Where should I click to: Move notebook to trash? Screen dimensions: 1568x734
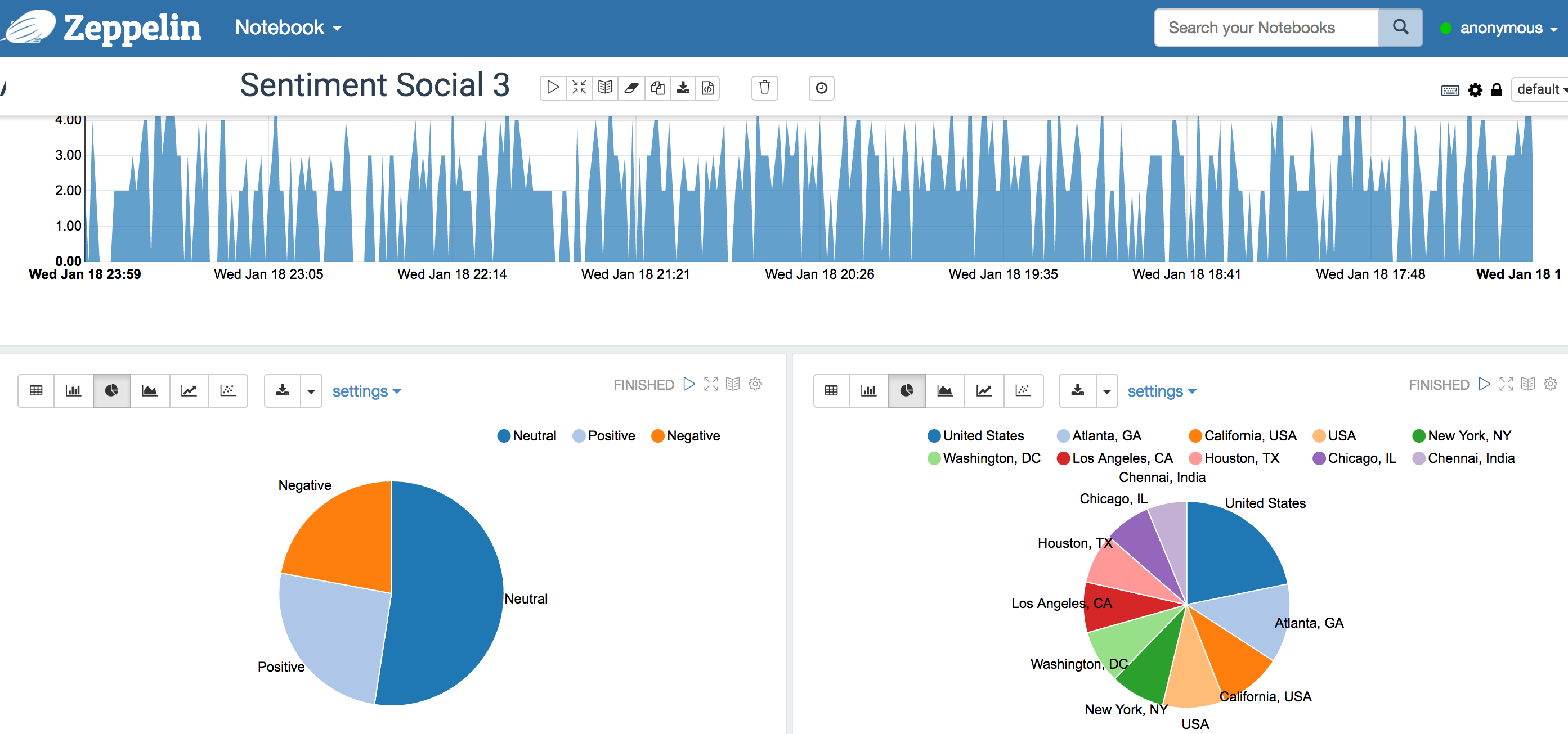point(764,88)
